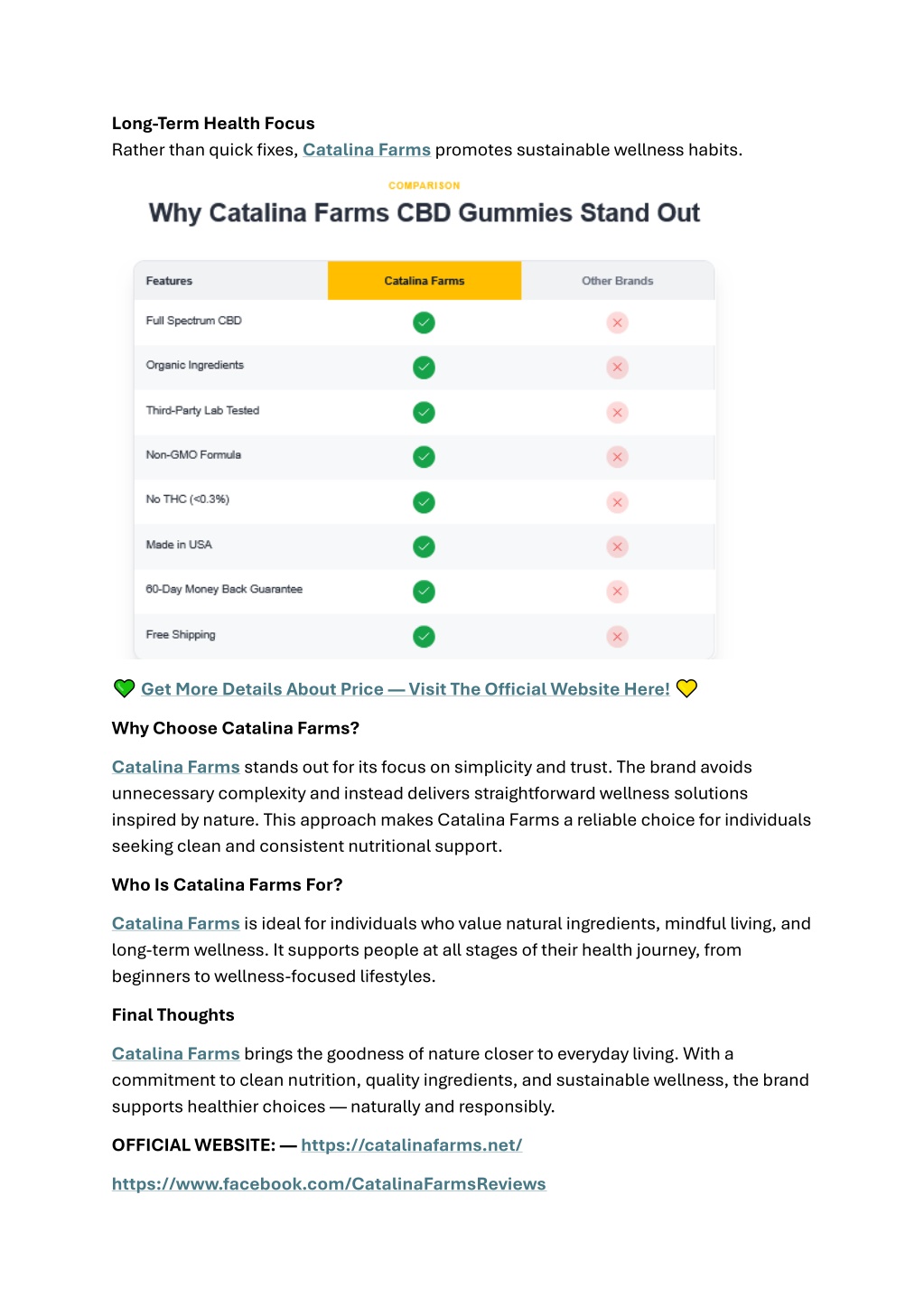
Task: Click red X icon for Non-GMO Formula
Action: click(x=617, y=457)
